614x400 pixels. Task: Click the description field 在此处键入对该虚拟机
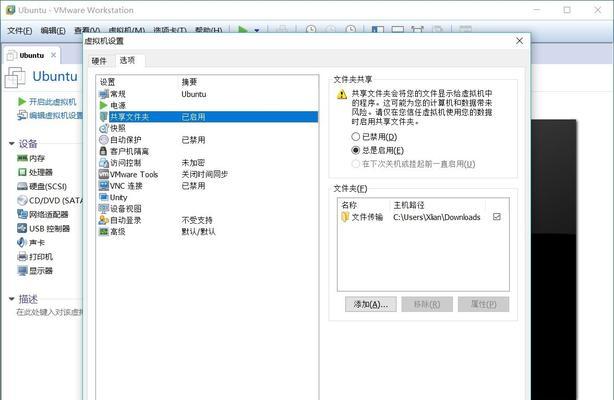(x=49, y=312)
